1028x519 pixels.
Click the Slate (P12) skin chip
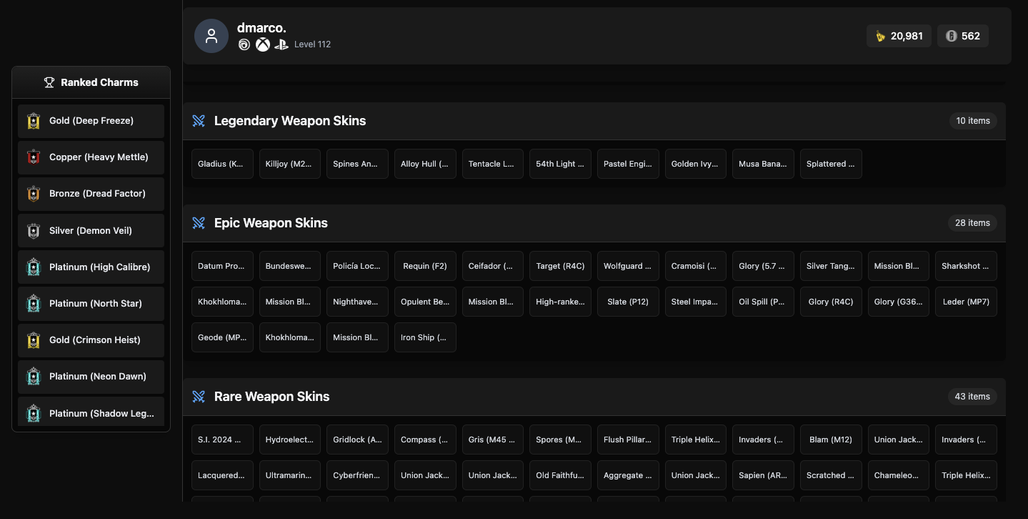(628, 301)
